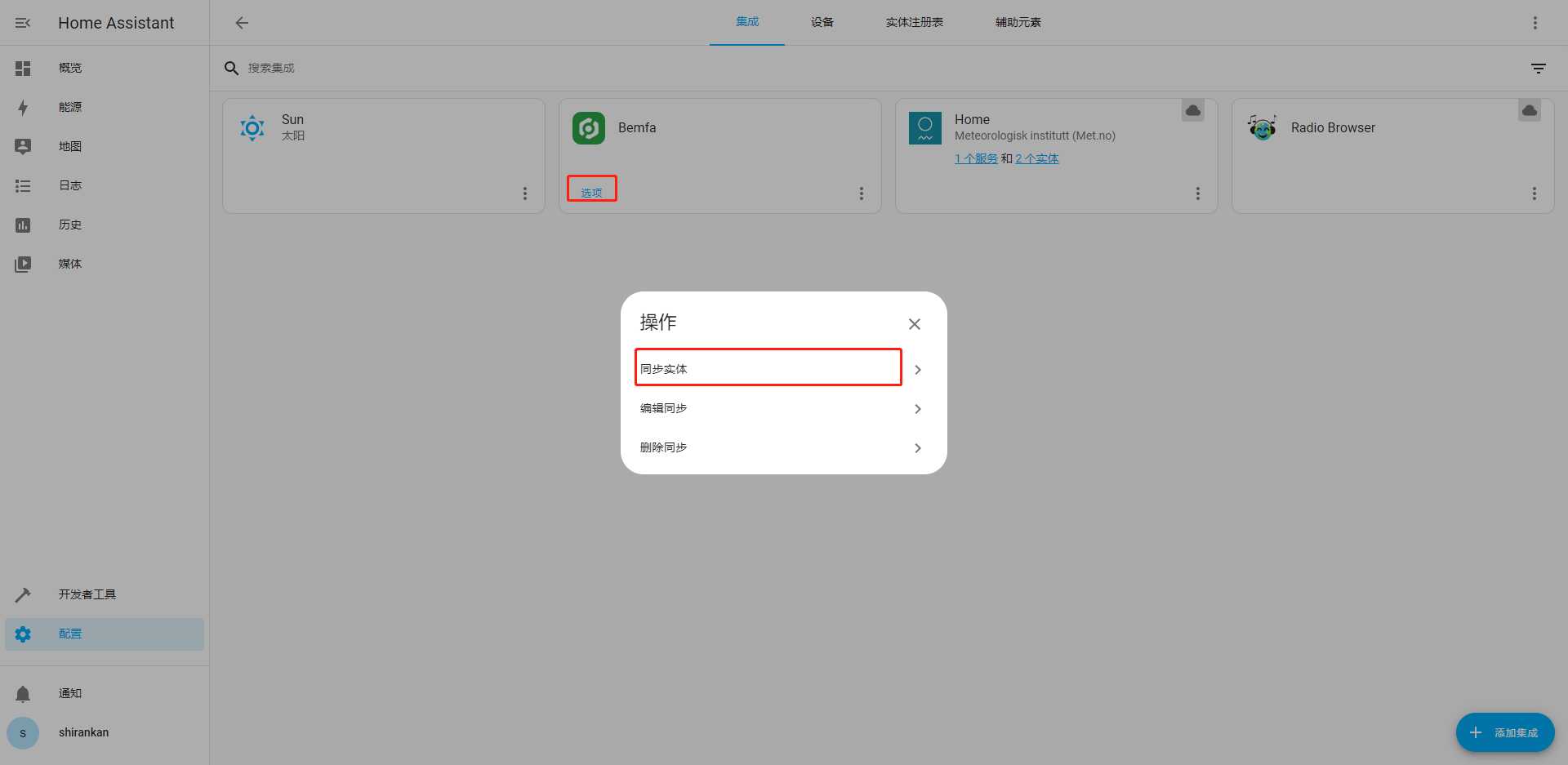The width and height of the screenshot is (1568, 765).
Task: Open the 媒体 media browser icon
Action: (23, 265)
